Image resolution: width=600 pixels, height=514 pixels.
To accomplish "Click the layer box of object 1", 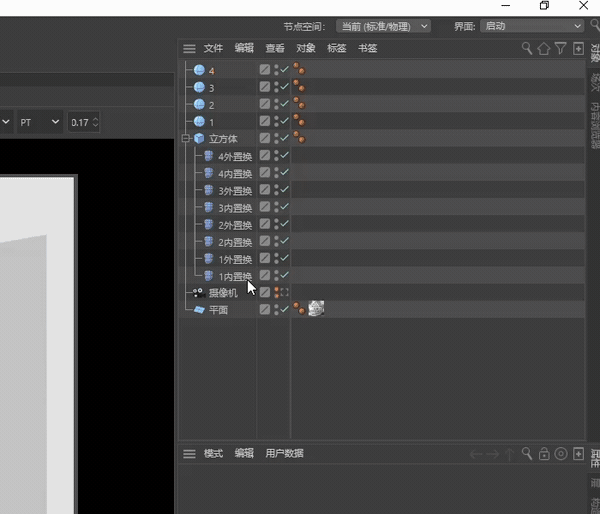I will coord(265,121).
